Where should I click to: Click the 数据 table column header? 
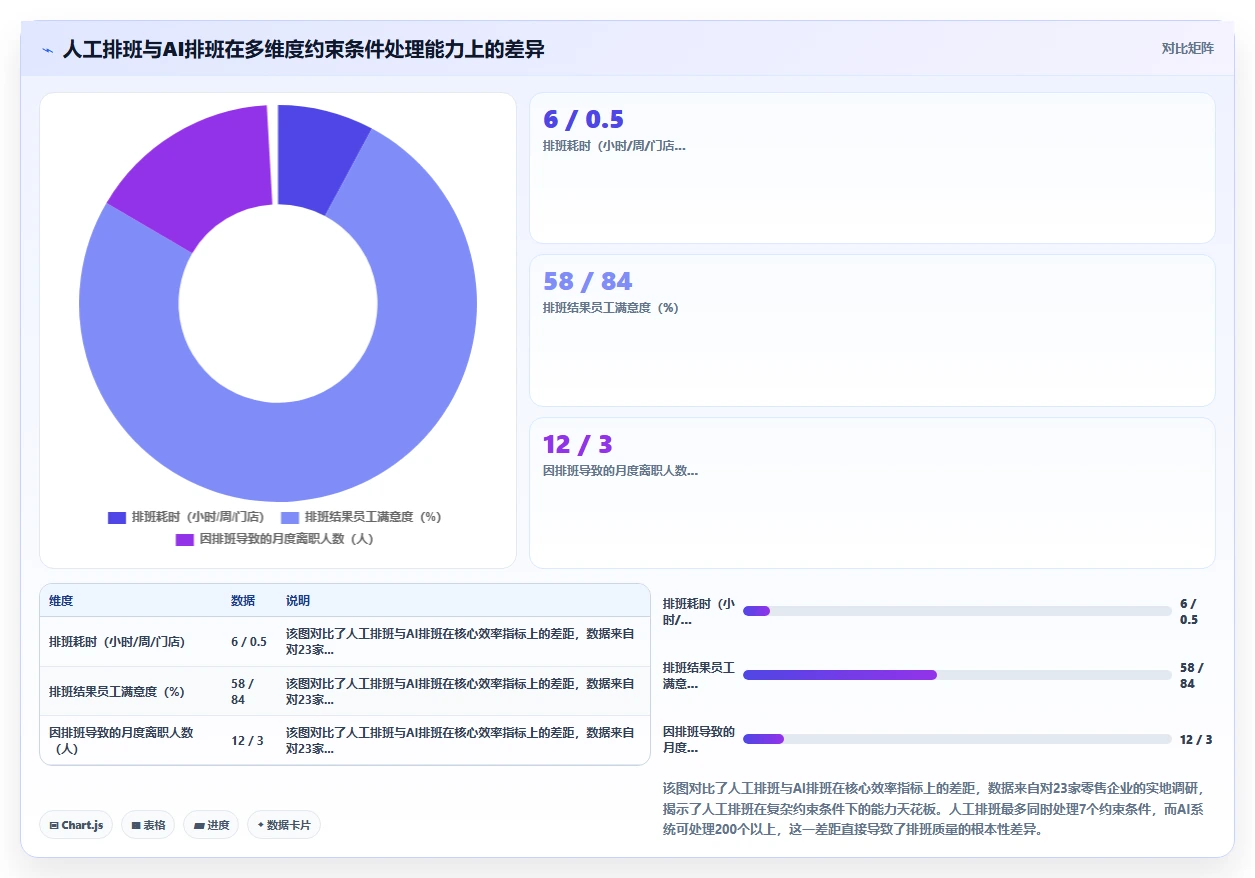(x=243, y=601)
